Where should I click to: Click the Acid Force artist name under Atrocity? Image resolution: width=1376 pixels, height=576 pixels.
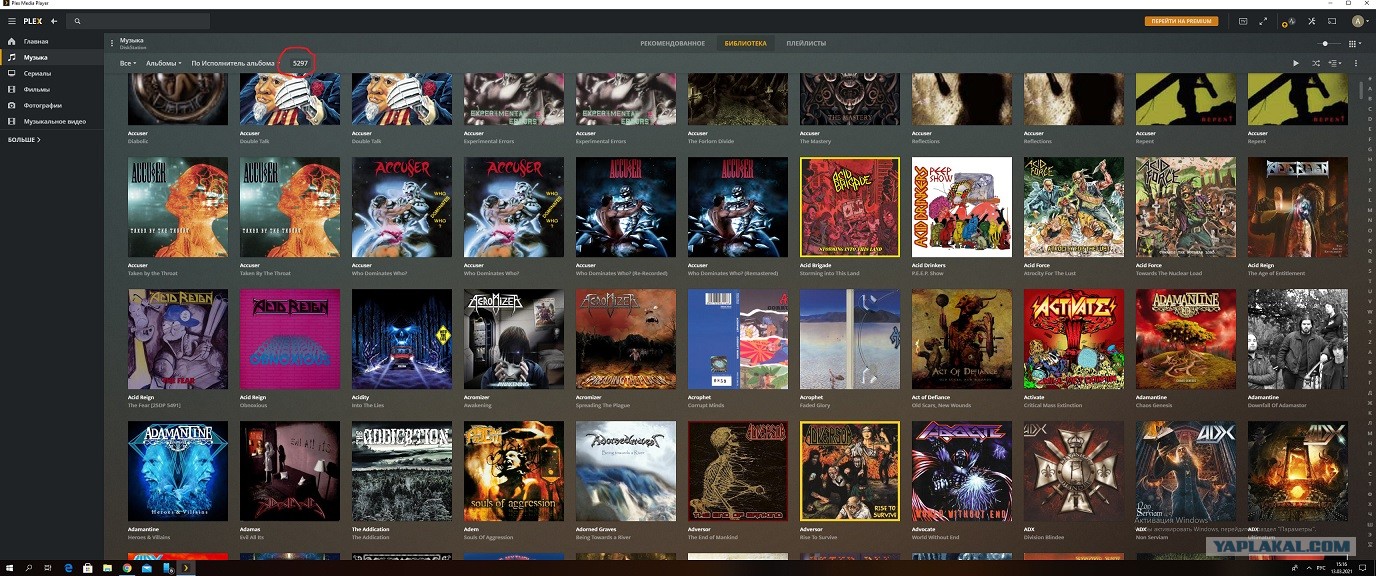[x=1037, y=265]
